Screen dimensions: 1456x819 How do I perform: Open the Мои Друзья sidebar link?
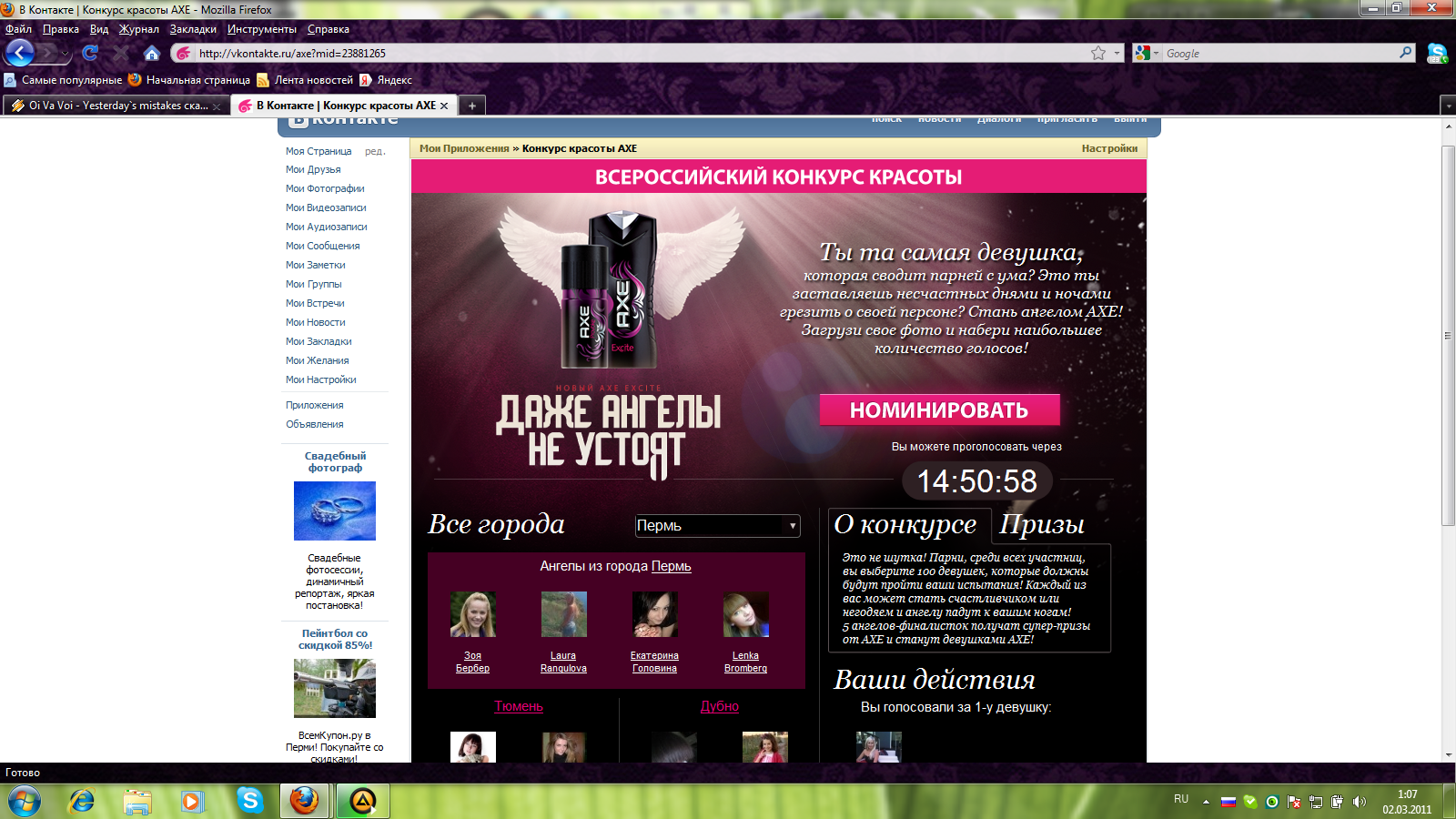pos(313,169)
